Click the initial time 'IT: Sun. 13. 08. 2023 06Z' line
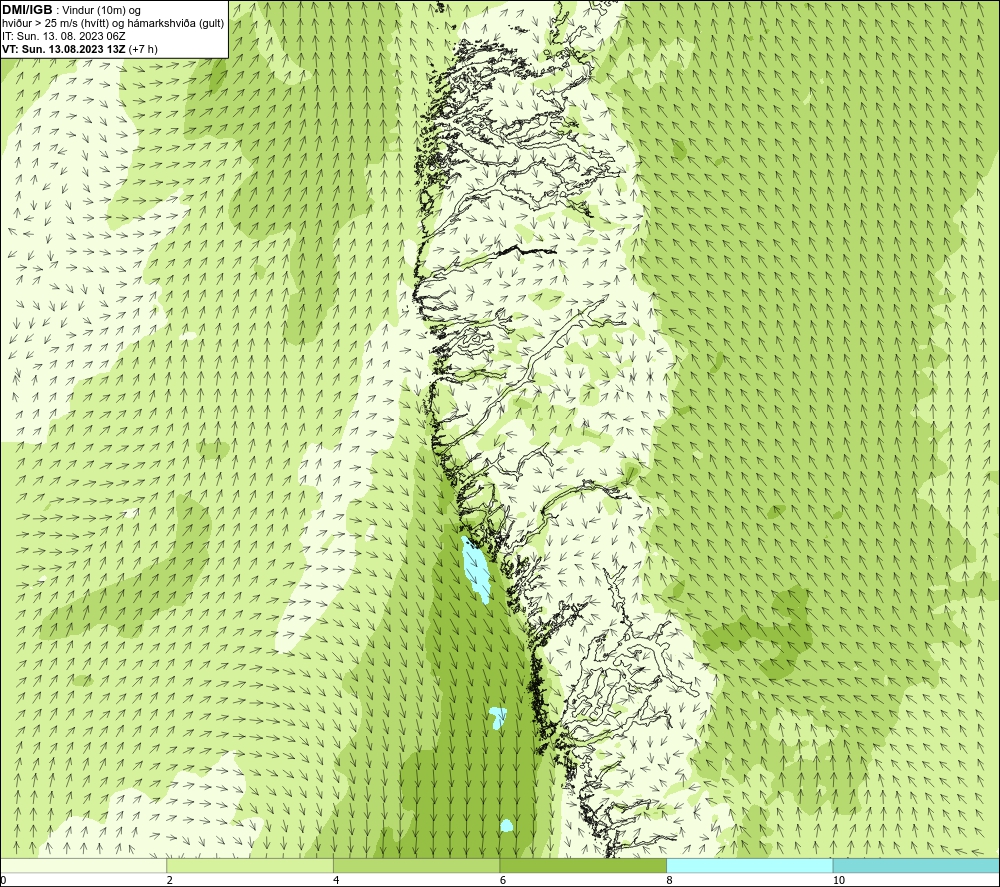1000x887 pixels. pyautogui.click(x=64, y=36)
